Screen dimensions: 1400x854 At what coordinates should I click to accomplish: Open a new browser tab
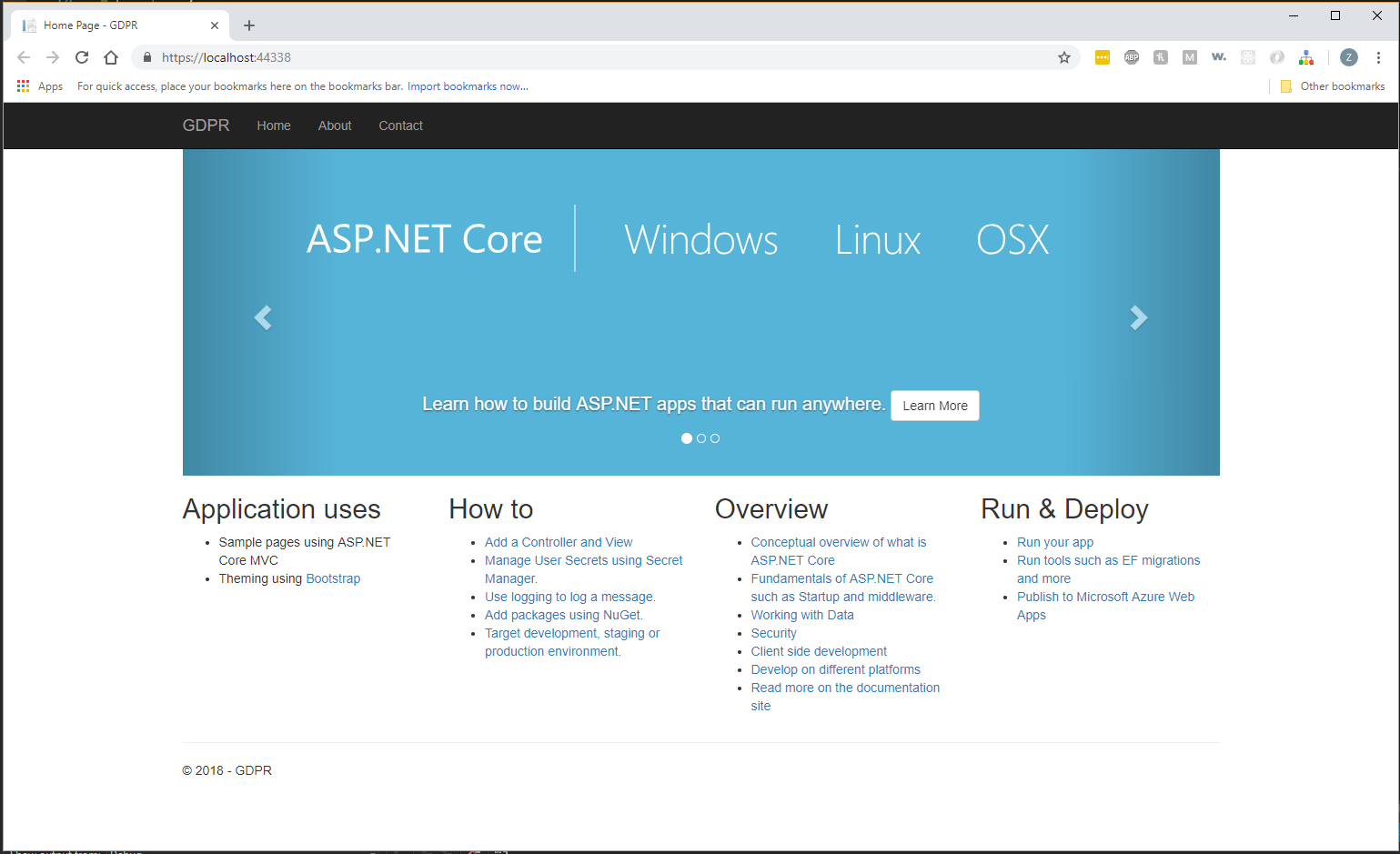[249, 25]
